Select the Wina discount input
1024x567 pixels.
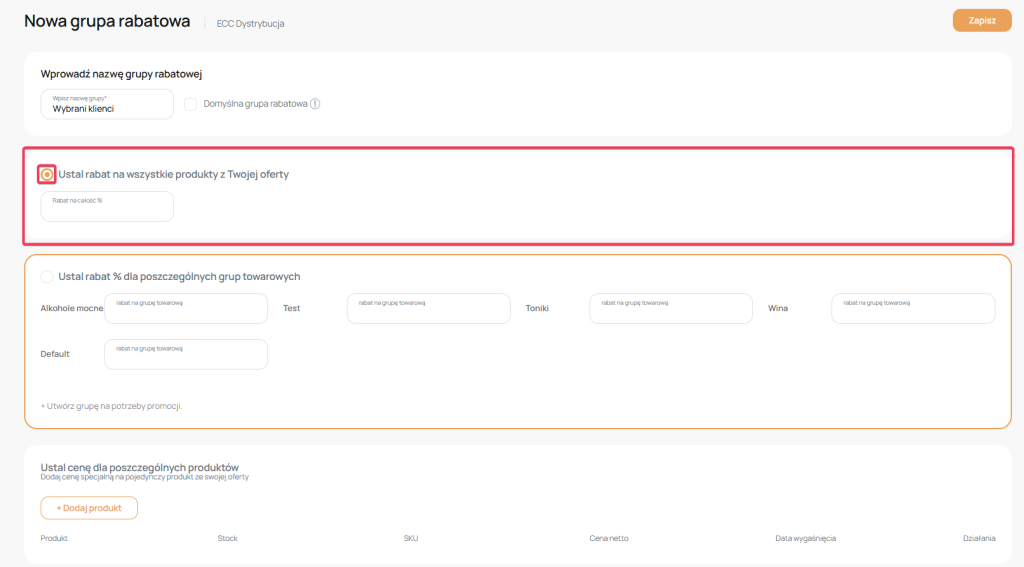(x=913, y=308)
